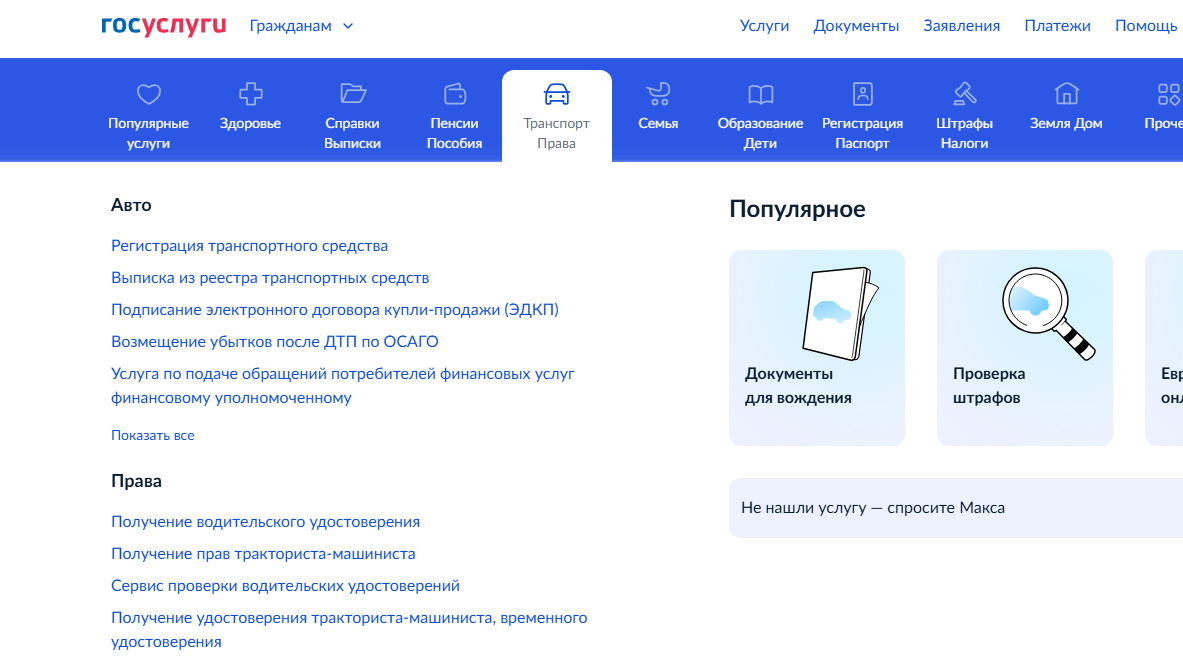Screen dimensions: 1183x662
Task: Select the Регистрация Паспорт tab label
Action: [x=862, y=133]
